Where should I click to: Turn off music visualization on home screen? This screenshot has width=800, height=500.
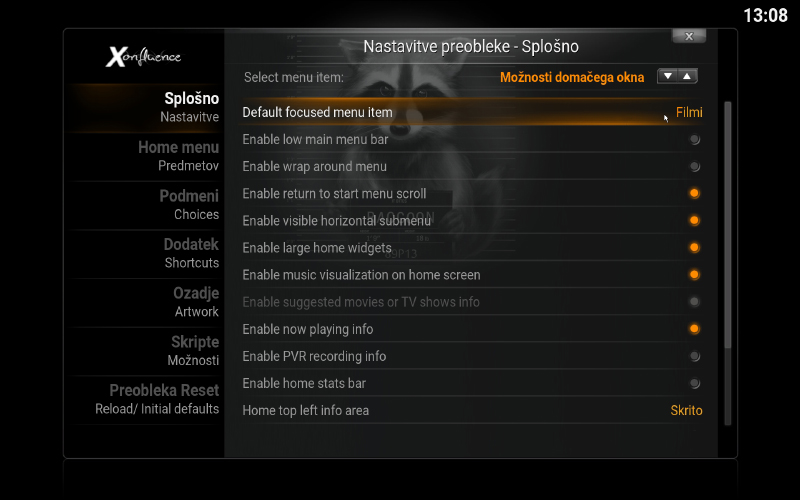pos(694,275)
